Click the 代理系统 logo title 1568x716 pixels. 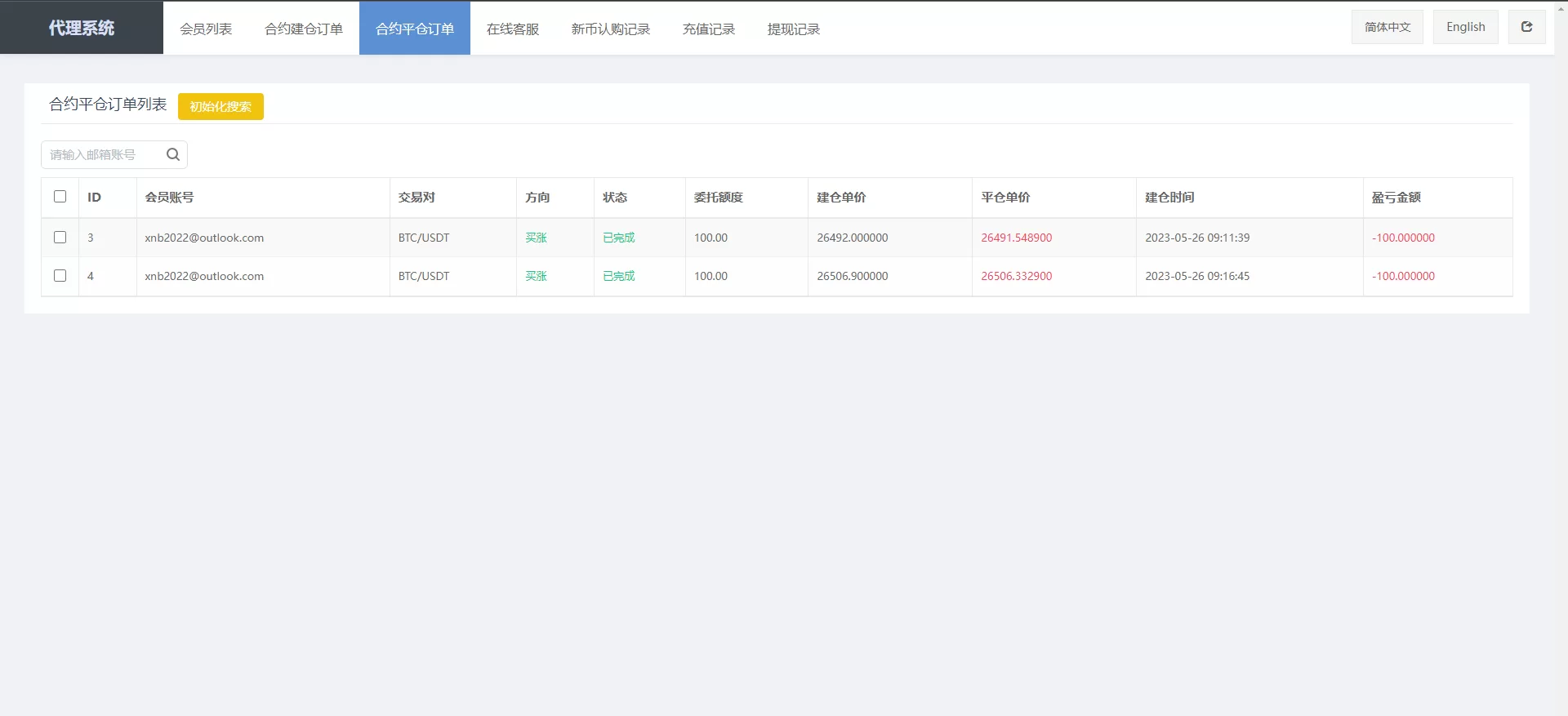82,28
